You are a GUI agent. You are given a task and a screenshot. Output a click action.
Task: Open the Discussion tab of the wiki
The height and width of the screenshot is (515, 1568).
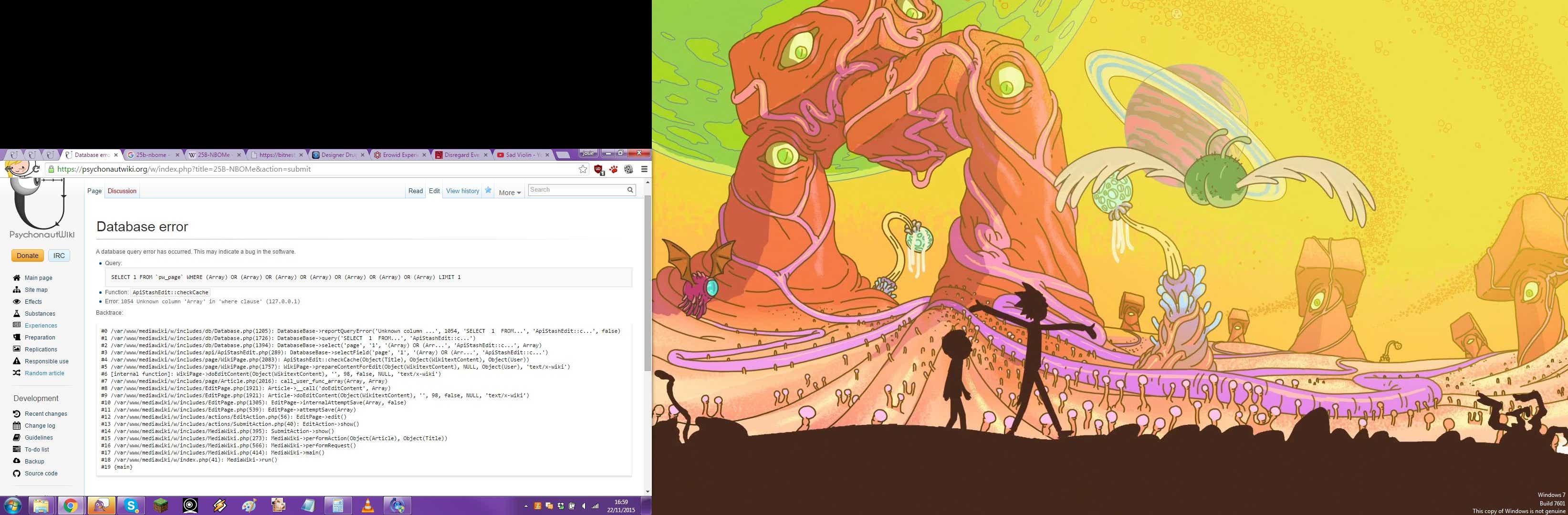pyautogui.click(x=122, y=191)
